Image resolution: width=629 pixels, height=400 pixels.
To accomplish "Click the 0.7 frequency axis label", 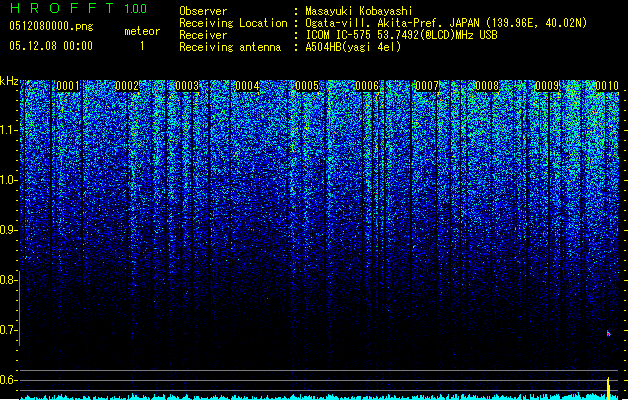I will (x=8, y=330).
